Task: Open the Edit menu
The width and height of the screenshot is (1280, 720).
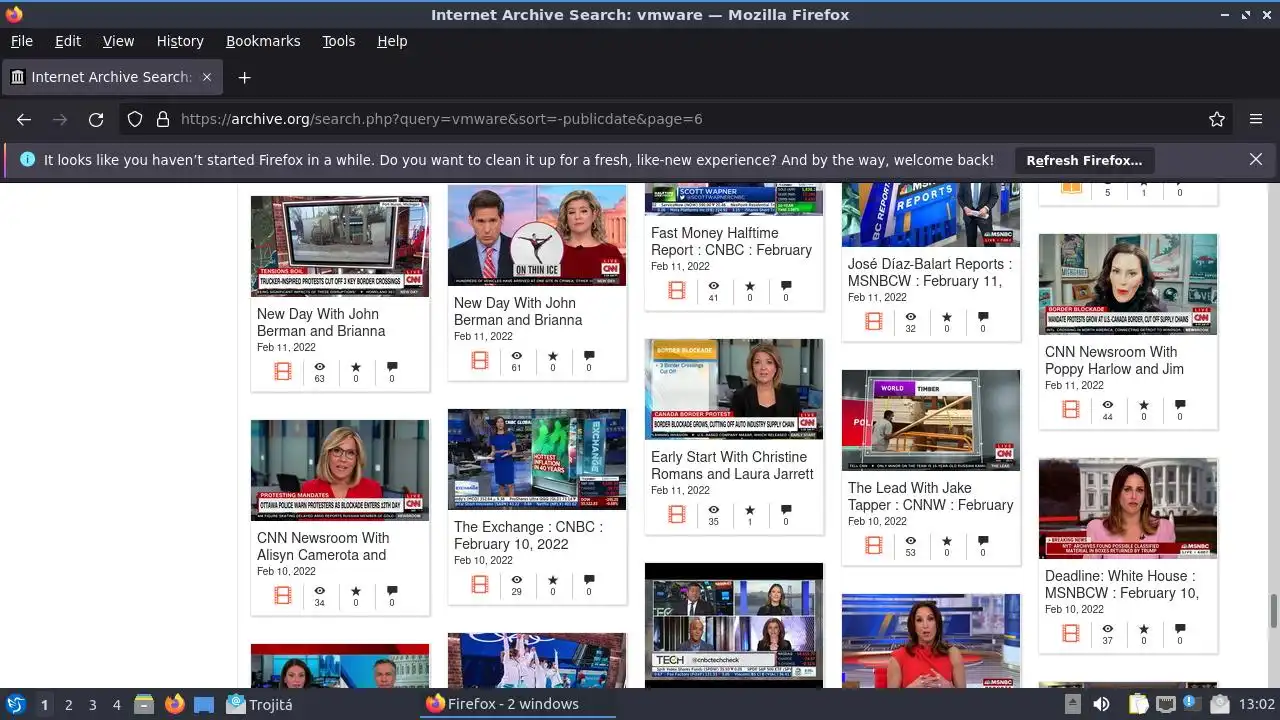Action: pos(68,41)
